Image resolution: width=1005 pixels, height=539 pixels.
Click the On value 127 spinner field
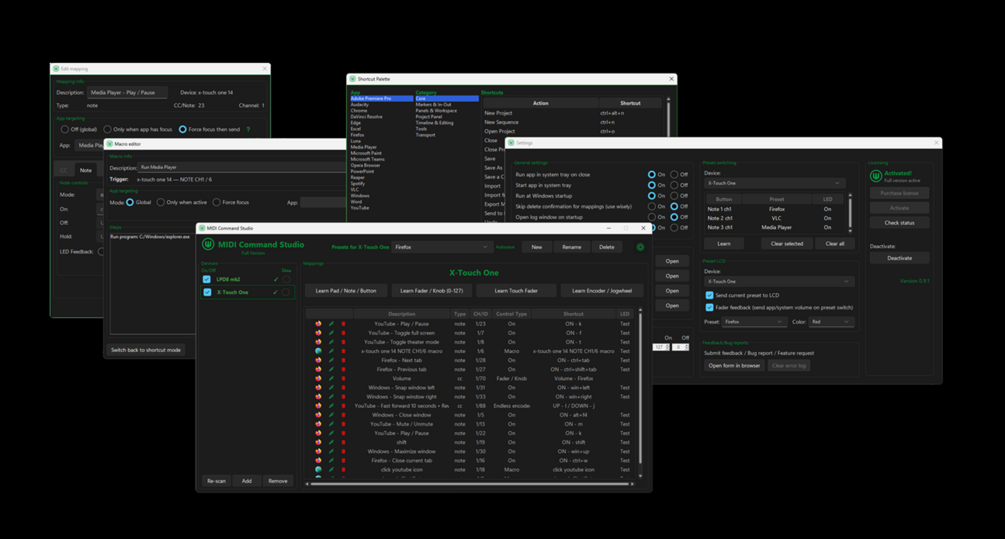[661, 347]
